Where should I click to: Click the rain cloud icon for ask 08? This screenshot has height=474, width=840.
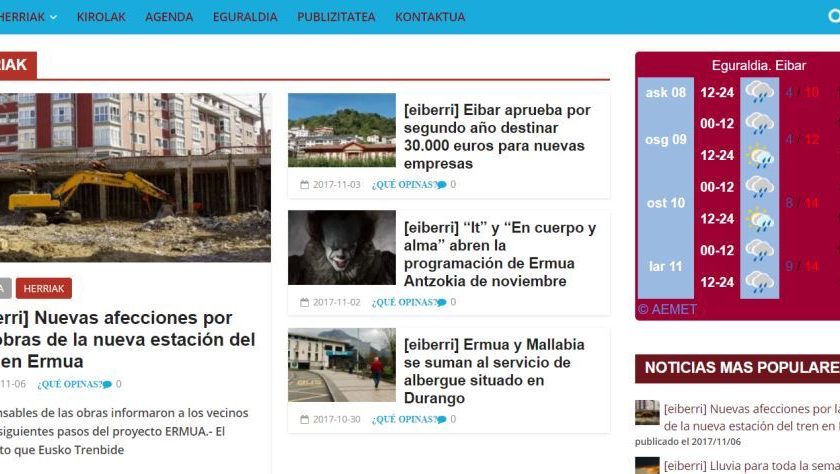[x=760, y=93]
